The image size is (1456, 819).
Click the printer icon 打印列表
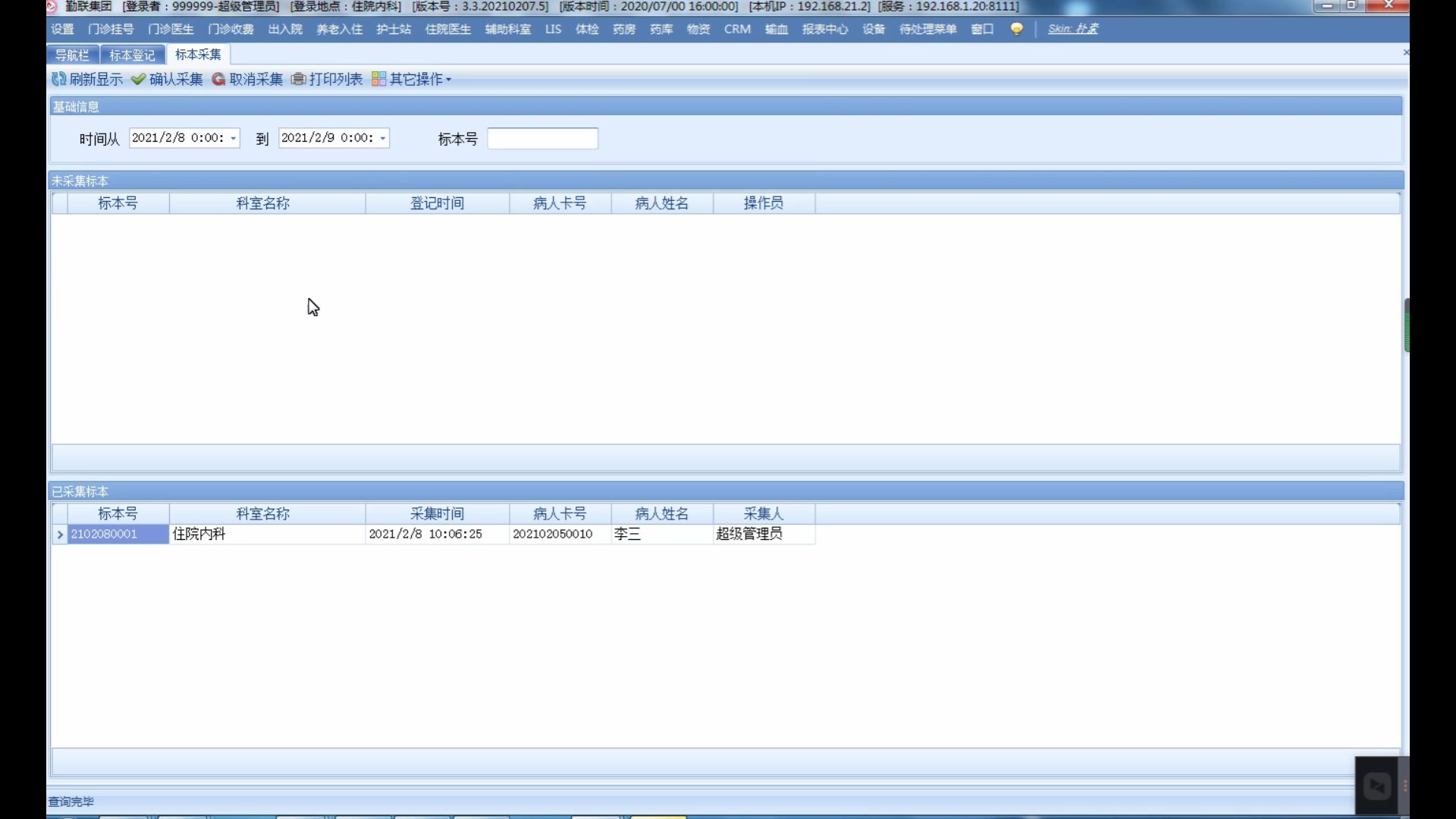tap(298, 79)
